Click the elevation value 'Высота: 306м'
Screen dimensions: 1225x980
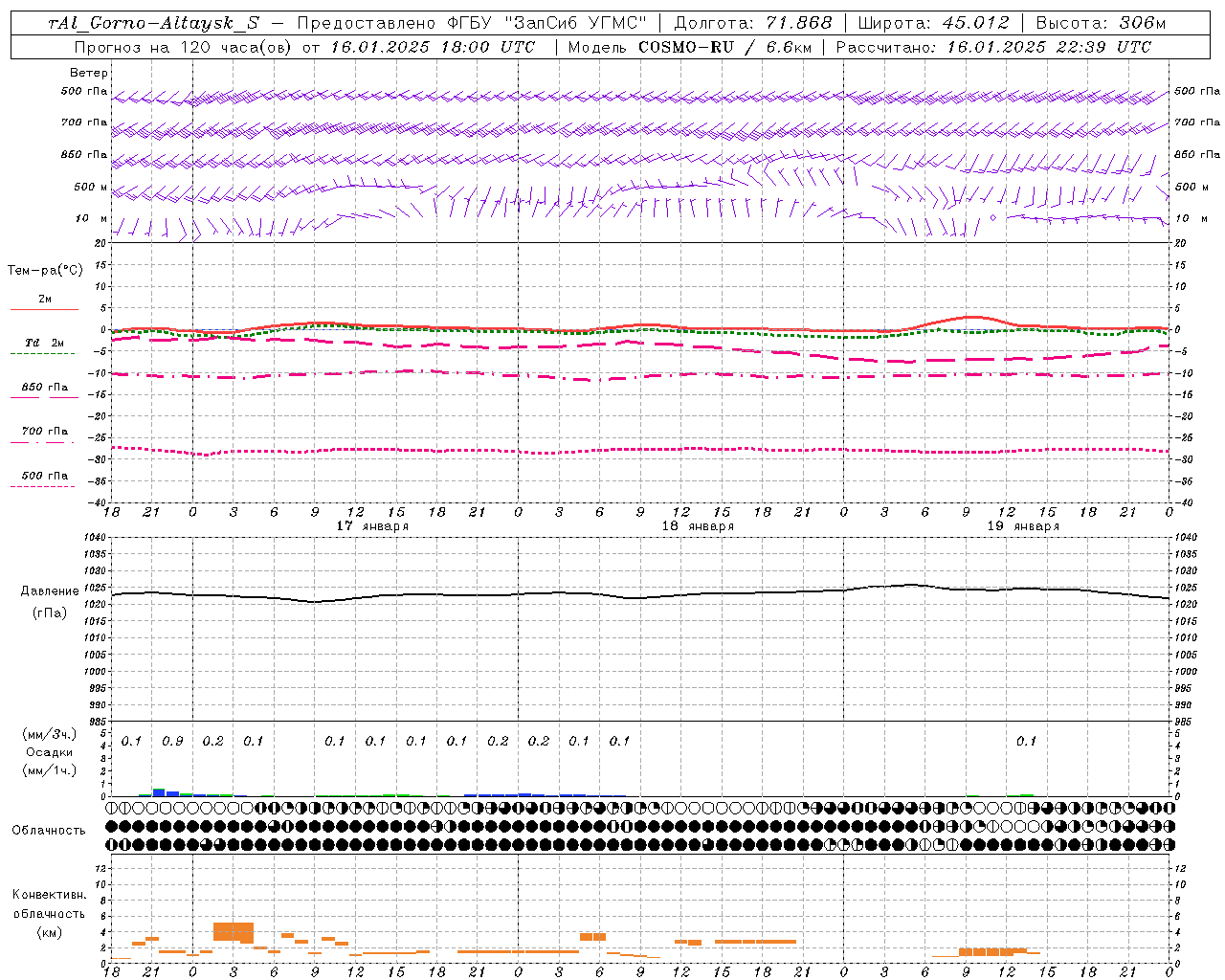click(1101, 23)
